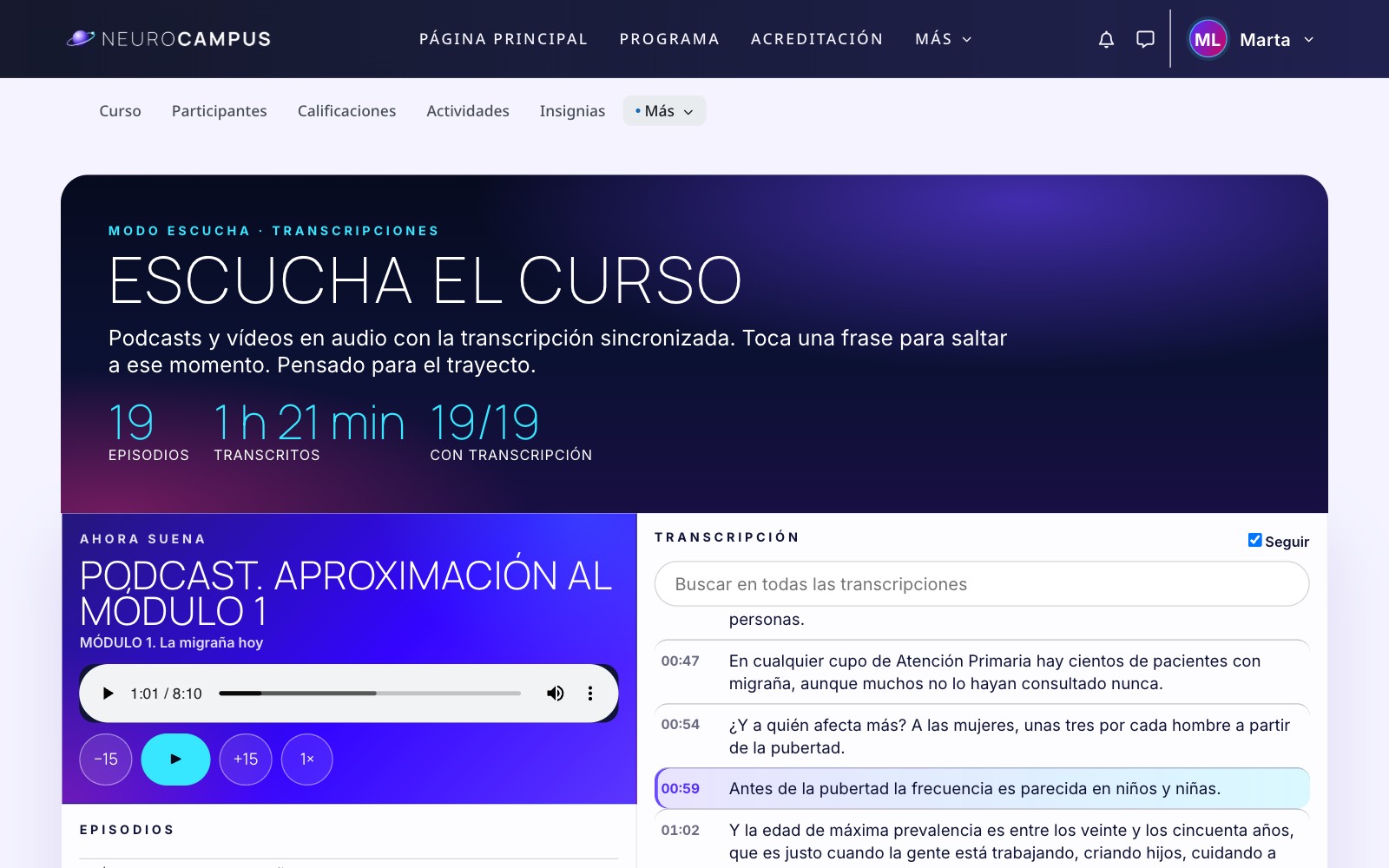Open the ACREDITACIÓN menu item
Screen dimensions: 1389x868
click(817, 39)
